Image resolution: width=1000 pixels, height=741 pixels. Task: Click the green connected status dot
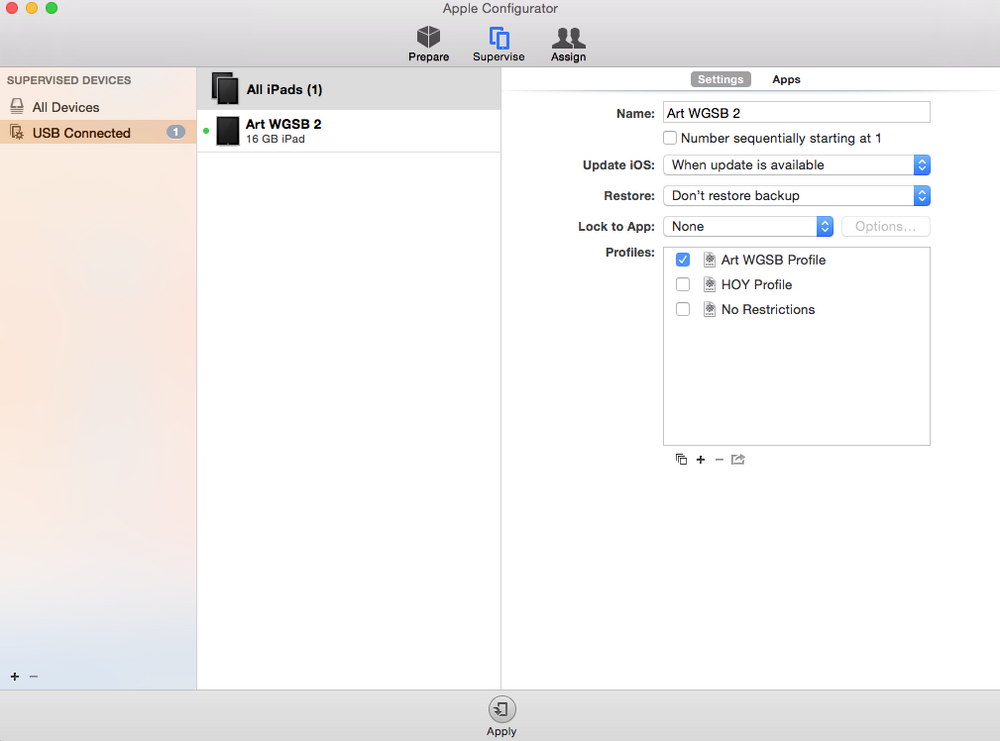coord(206,131)
